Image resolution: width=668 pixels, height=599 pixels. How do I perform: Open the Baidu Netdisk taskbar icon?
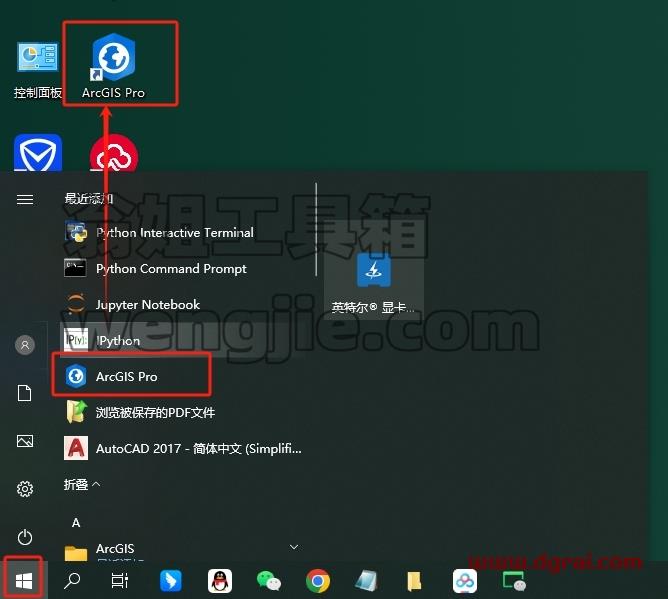[465, 581]
